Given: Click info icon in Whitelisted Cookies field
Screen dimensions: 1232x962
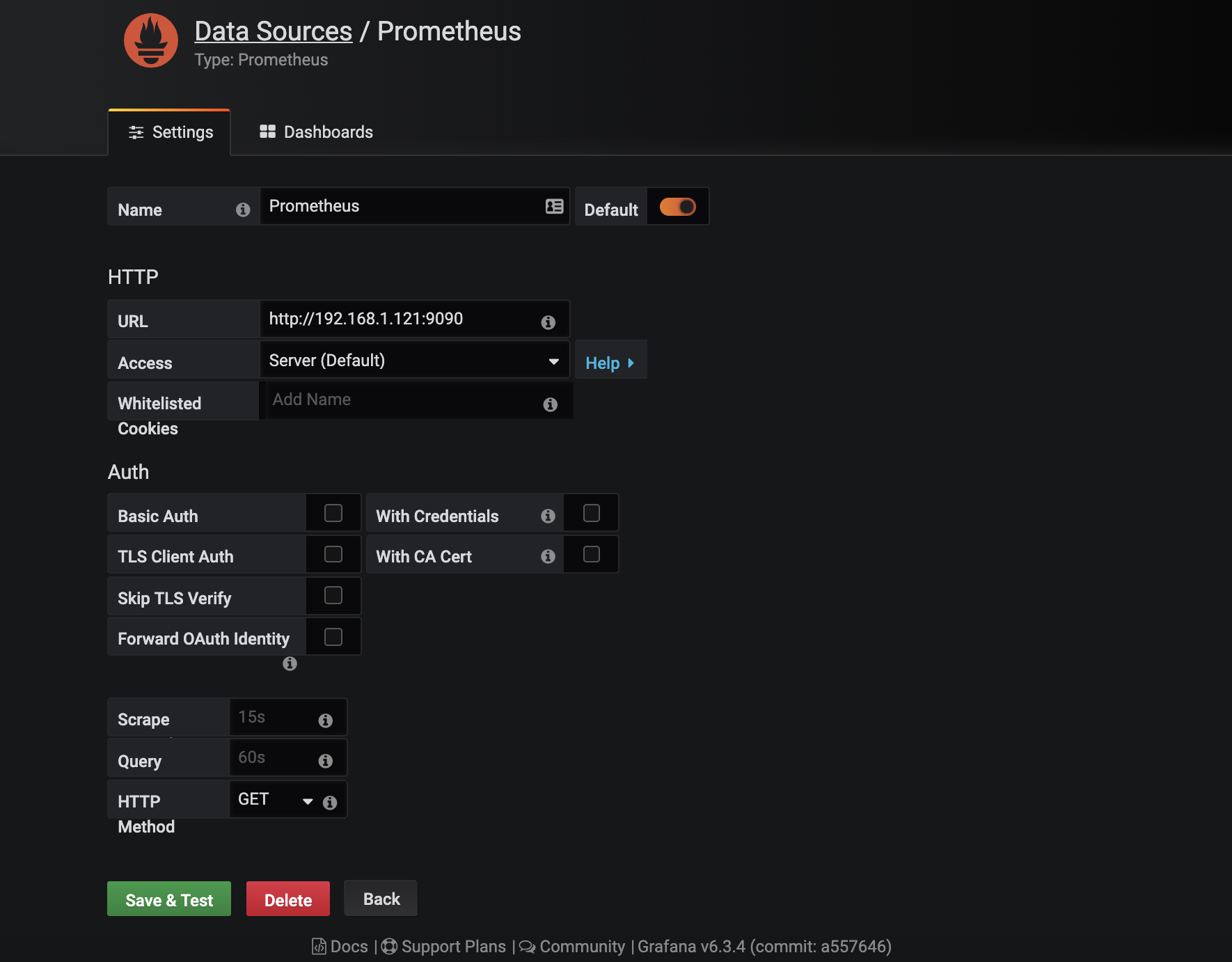Looking at the screenshot, I should 551,404.
